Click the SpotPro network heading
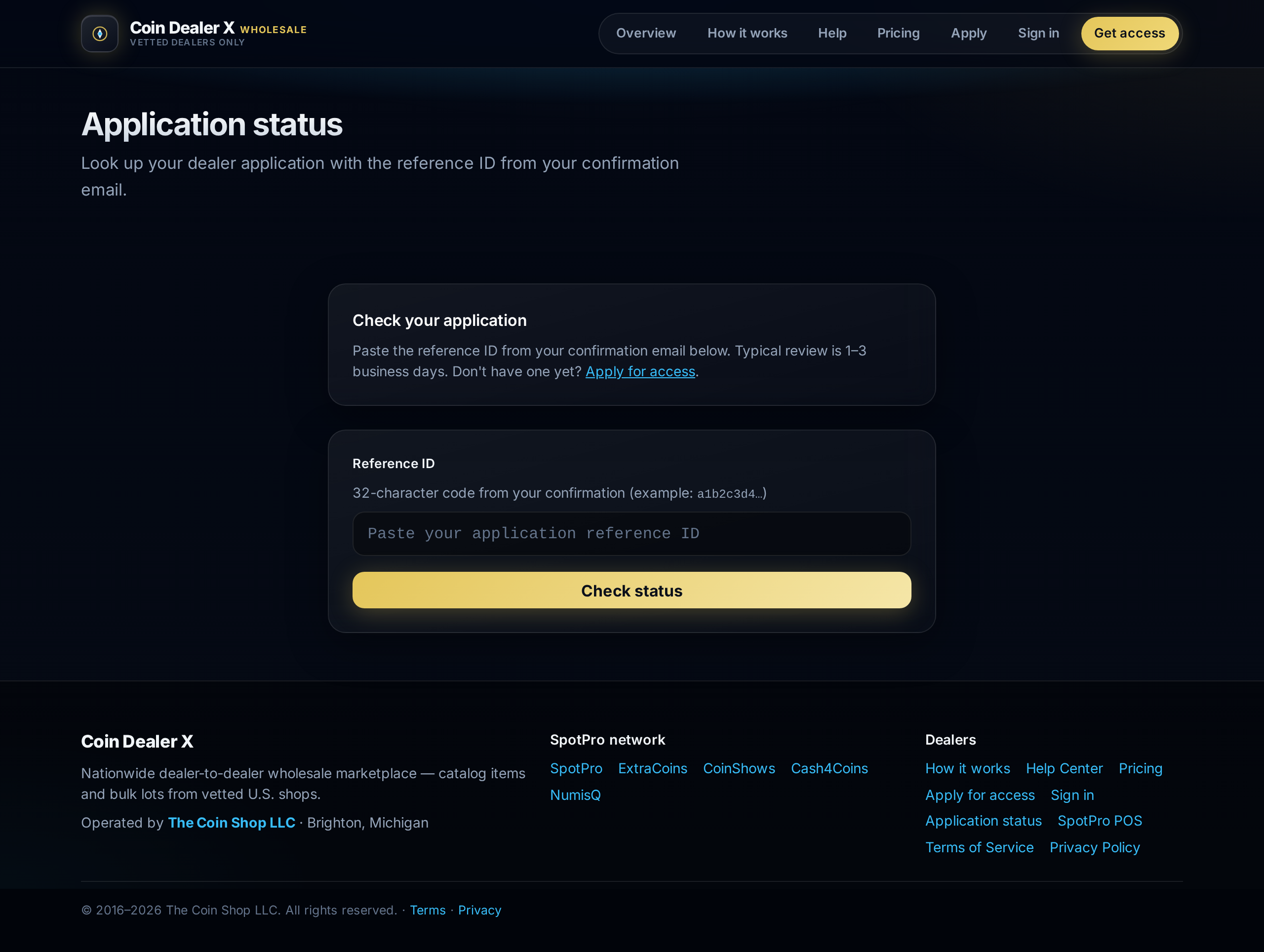This screenshot has width=1264, height=952. point(607,740)
